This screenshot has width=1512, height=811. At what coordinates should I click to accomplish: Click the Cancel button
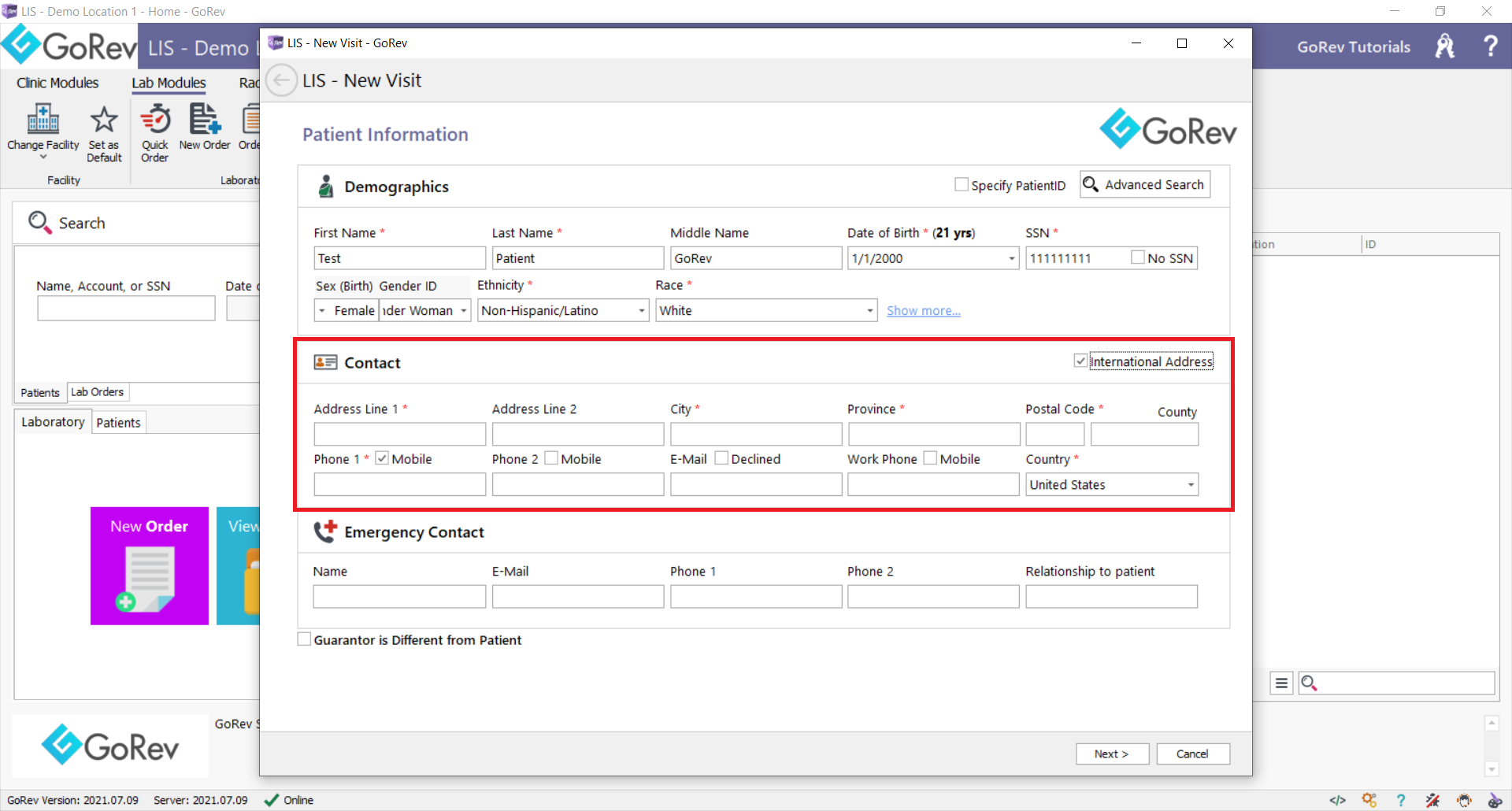coord(1192,754)
